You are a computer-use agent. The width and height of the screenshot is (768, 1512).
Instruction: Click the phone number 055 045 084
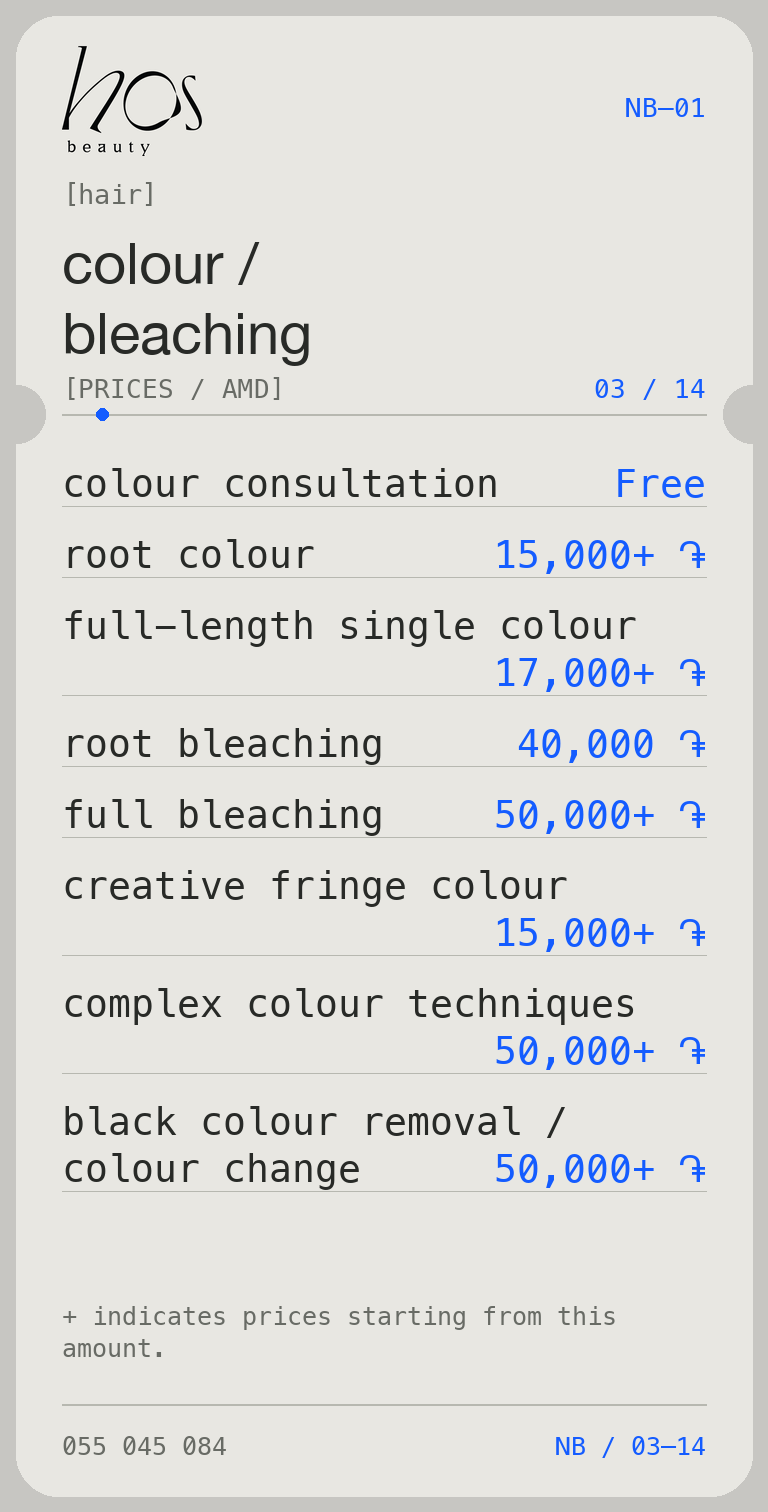coord(145,1446)
